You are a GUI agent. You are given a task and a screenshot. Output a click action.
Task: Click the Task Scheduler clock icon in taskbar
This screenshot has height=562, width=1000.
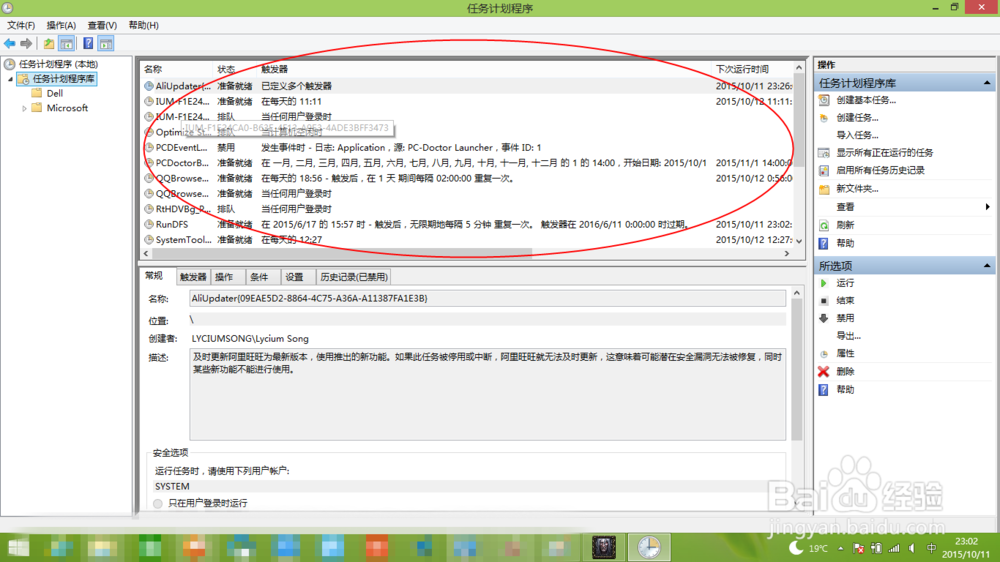pyautogui.click(x=649, y=547)
